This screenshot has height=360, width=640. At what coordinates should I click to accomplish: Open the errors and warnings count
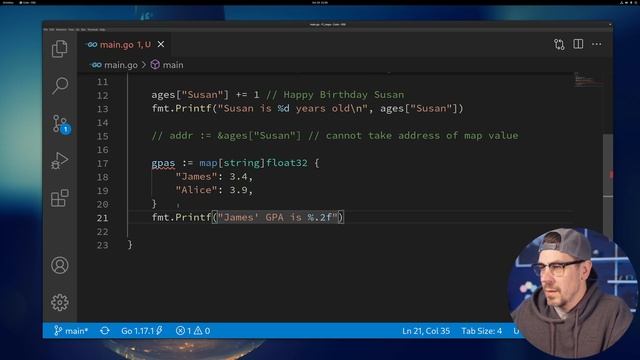tap(193, 331)
